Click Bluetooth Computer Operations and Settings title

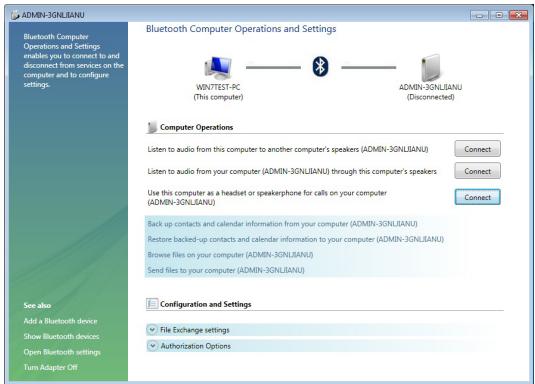(241, 29)
